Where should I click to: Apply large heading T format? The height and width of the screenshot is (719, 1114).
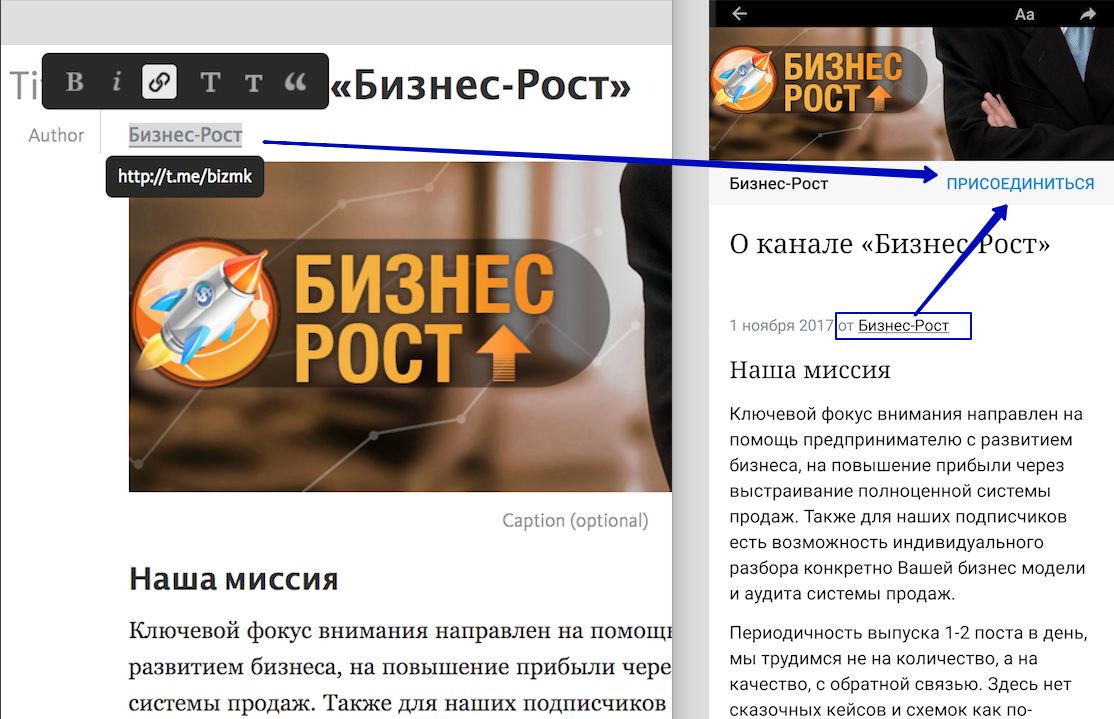click(210, 82)
